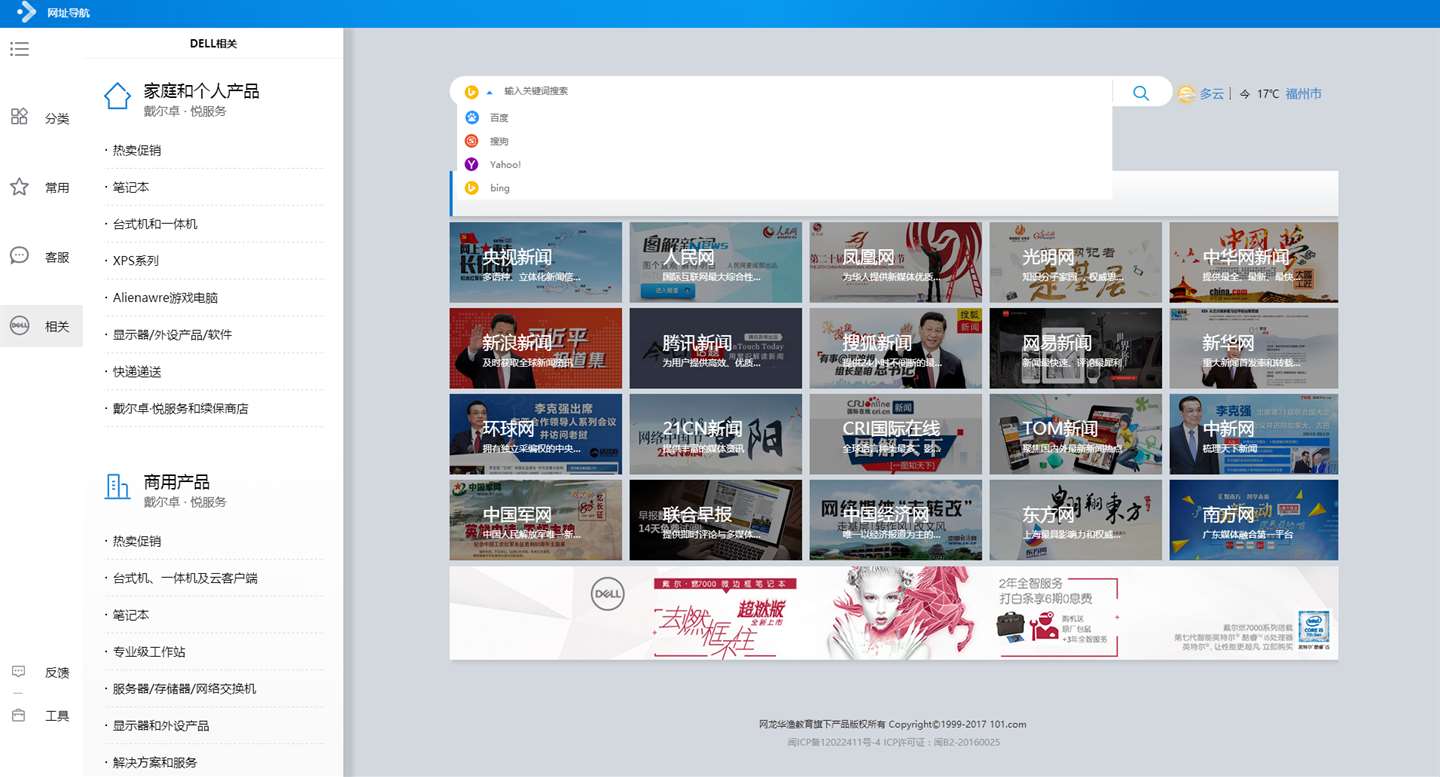Open 服务器/存储器/网络交换机 link
1440x777 pixels.
coord(184,689)
